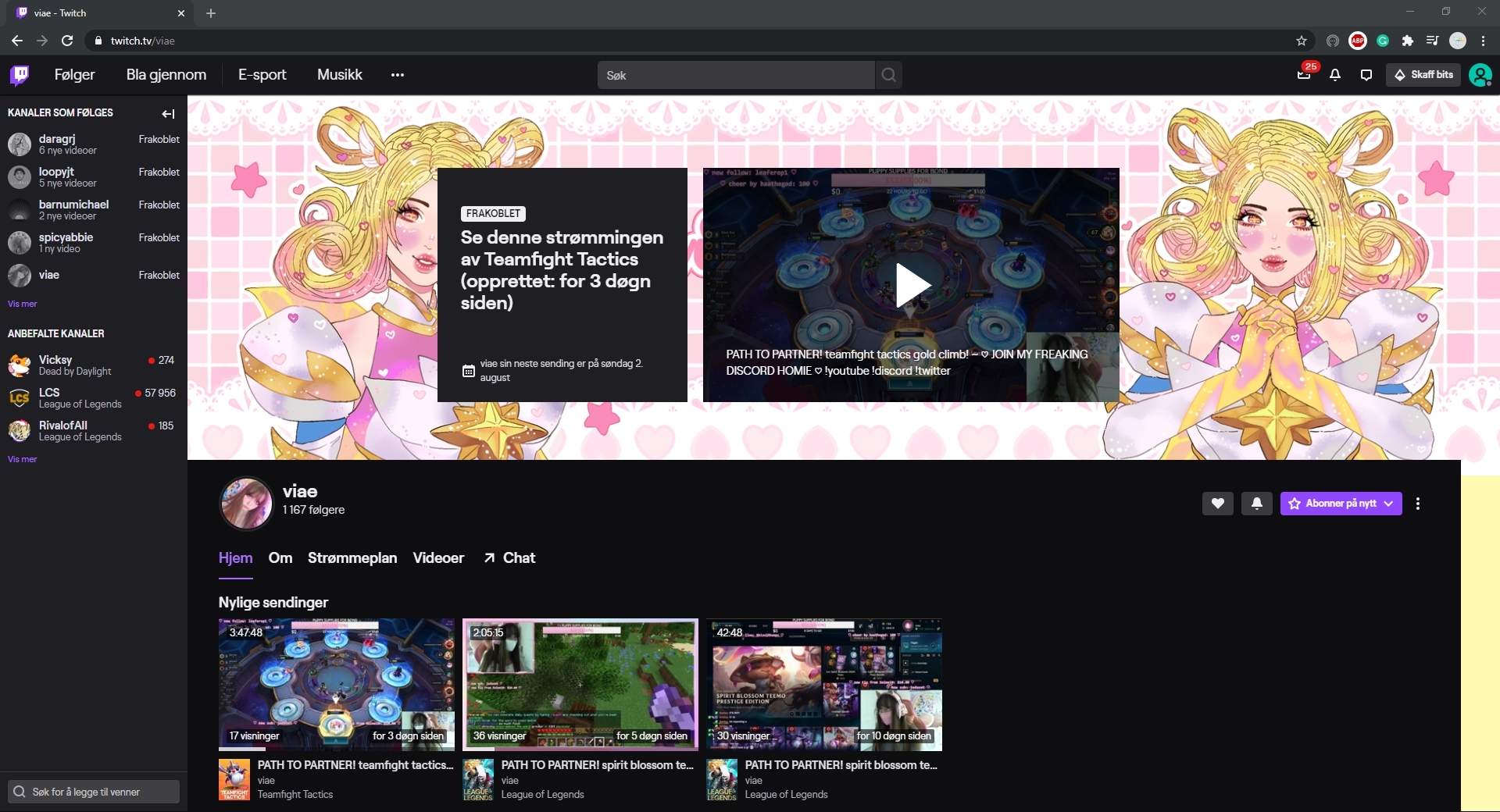Viewport: 1500px width, 812px height.
Task: Click the search magnifier button
Action: pos(889,75)
